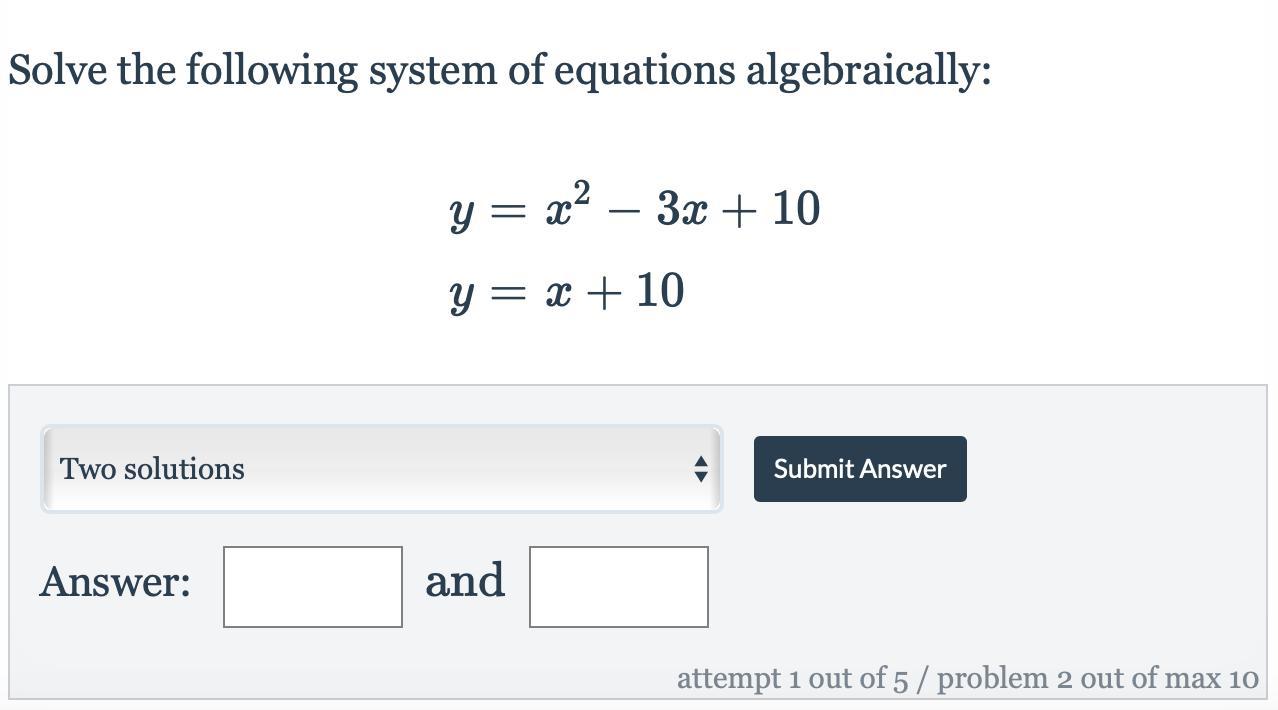Select the equation y = x² − 3x + 10
The image size is (1278, 710).
(635, 207)
